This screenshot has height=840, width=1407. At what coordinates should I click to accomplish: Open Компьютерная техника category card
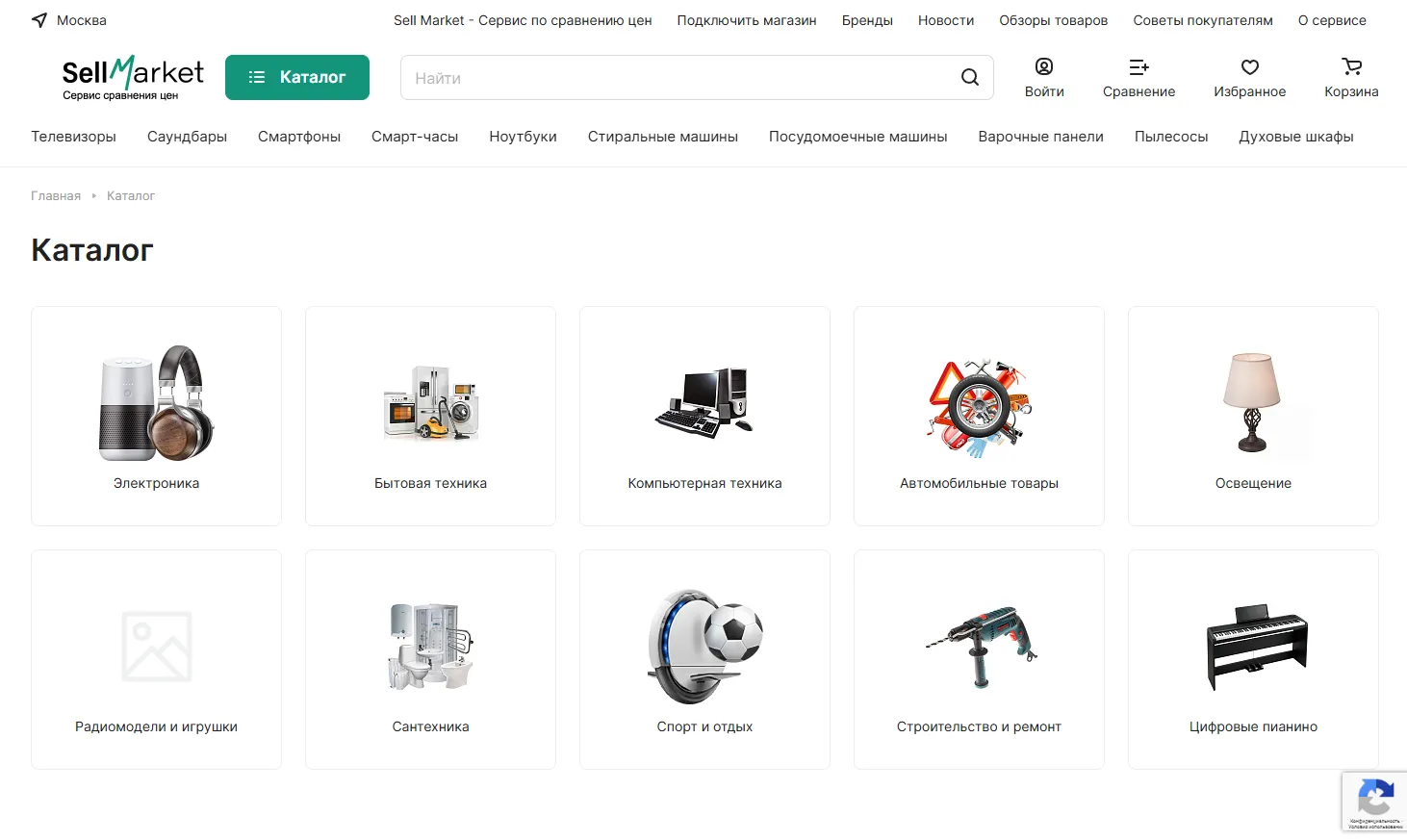704,416
